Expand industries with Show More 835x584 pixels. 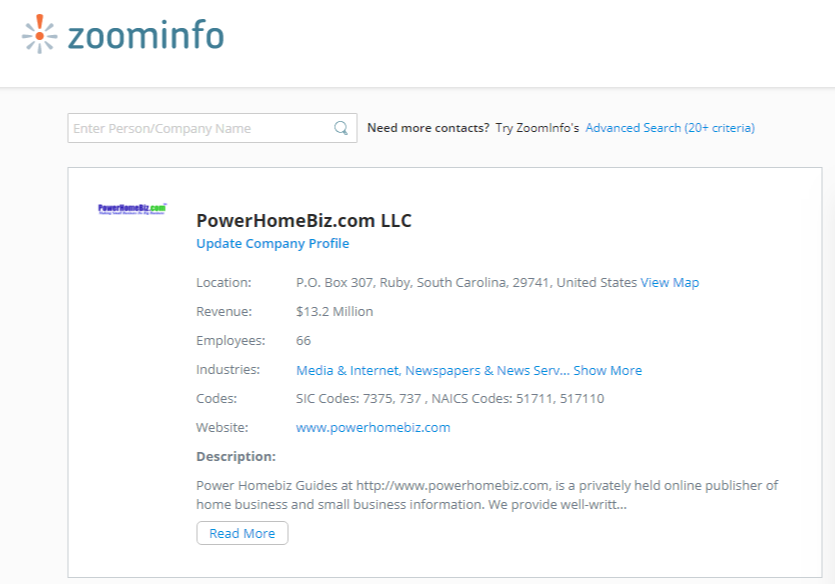[x=608, y=370]
